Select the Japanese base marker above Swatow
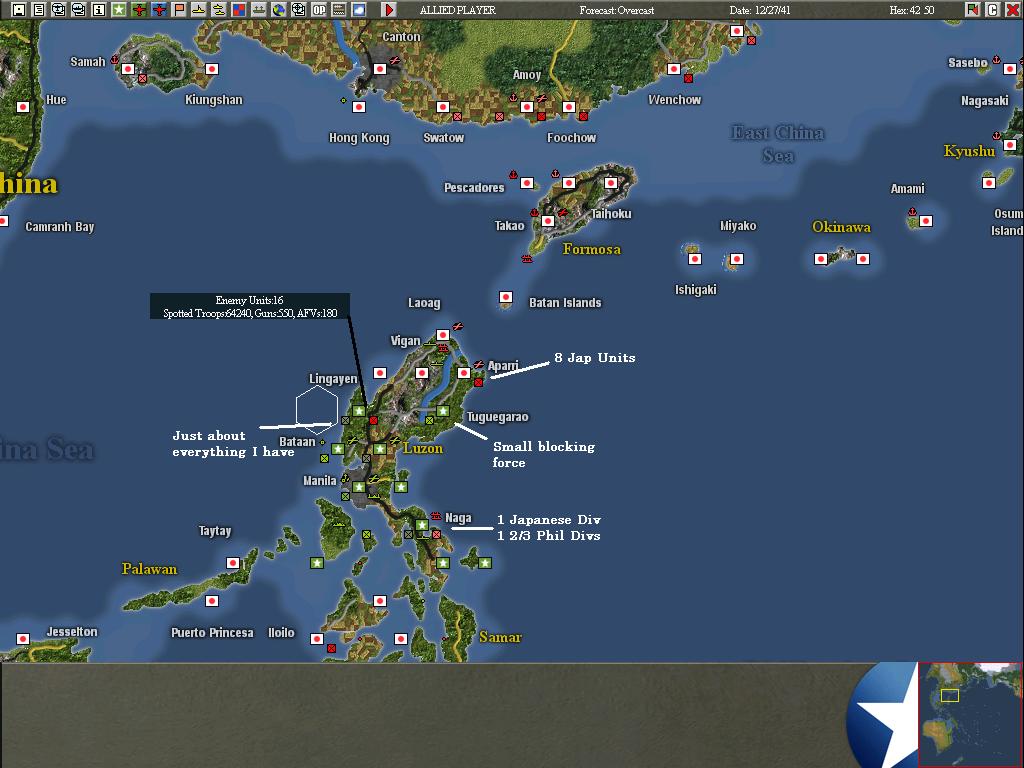The width and height of the screenshot is (1024, 768). [443, 106]
